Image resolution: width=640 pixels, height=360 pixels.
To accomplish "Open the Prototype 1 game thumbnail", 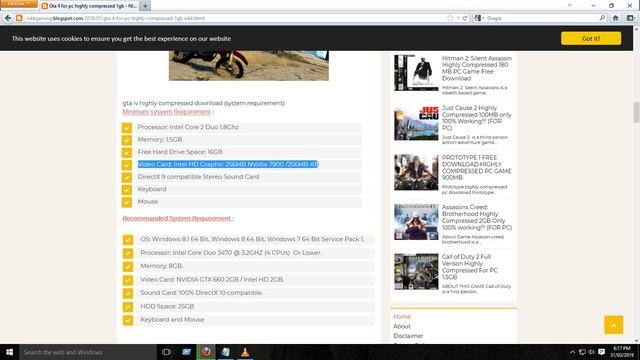I will [x=416, y=172].
